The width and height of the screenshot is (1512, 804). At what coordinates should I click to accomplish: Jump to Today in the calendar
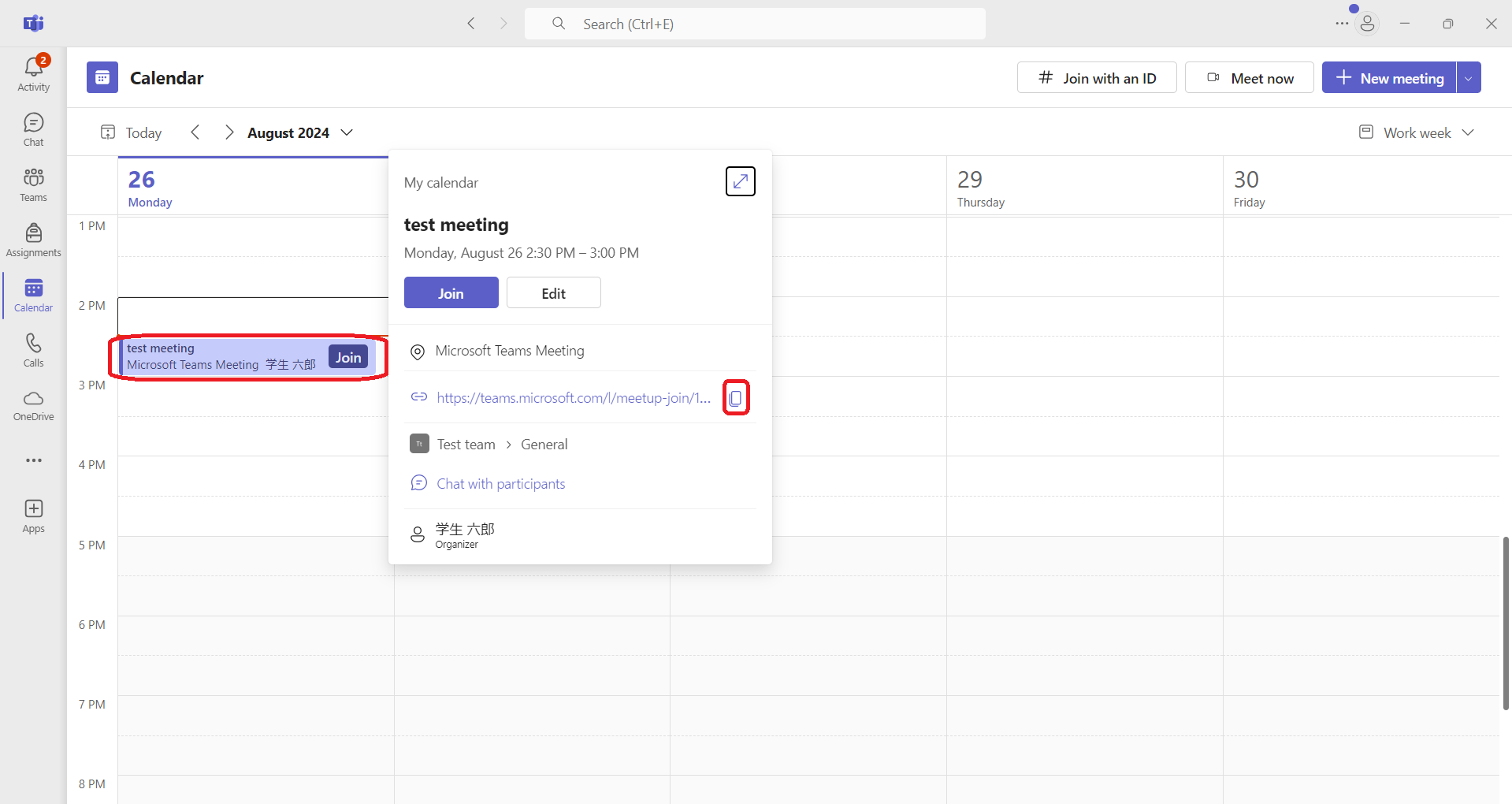tap(131, 132)
